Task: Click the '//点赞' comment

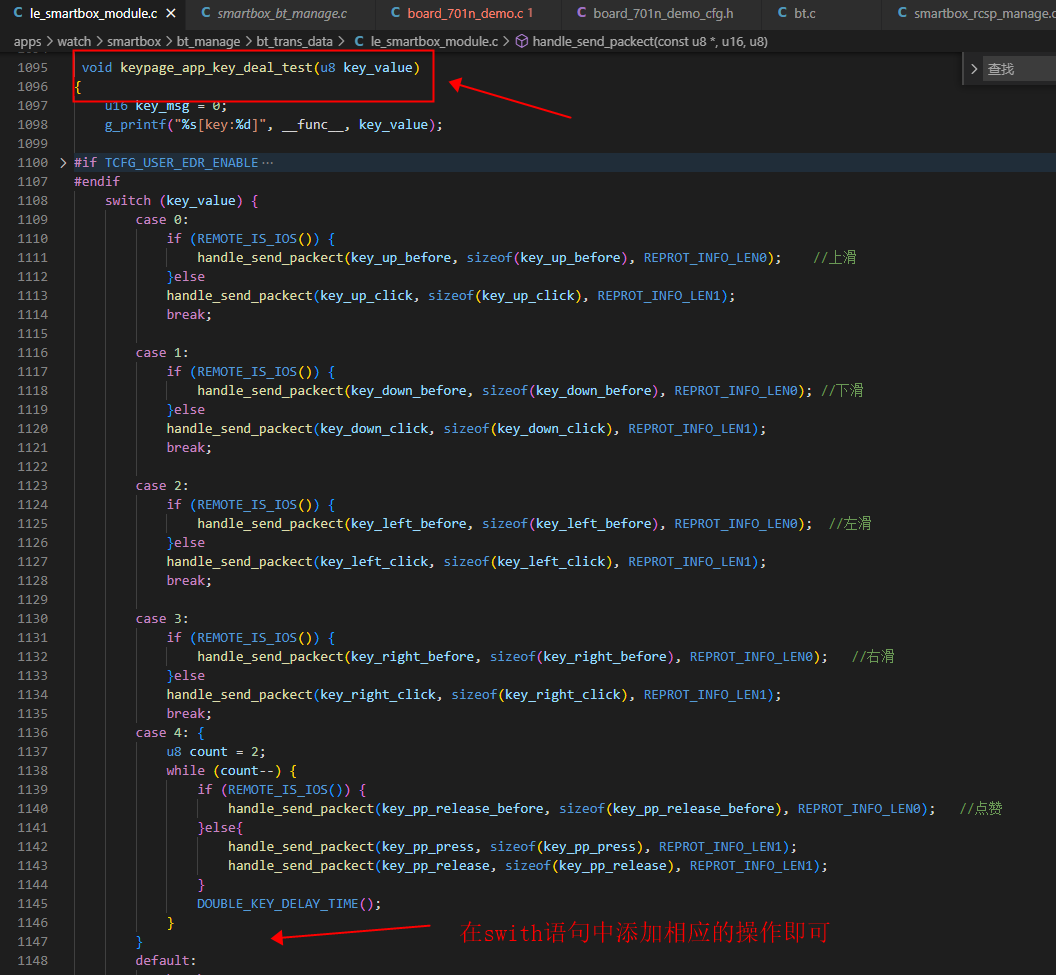Action: (x=981, y=809)
